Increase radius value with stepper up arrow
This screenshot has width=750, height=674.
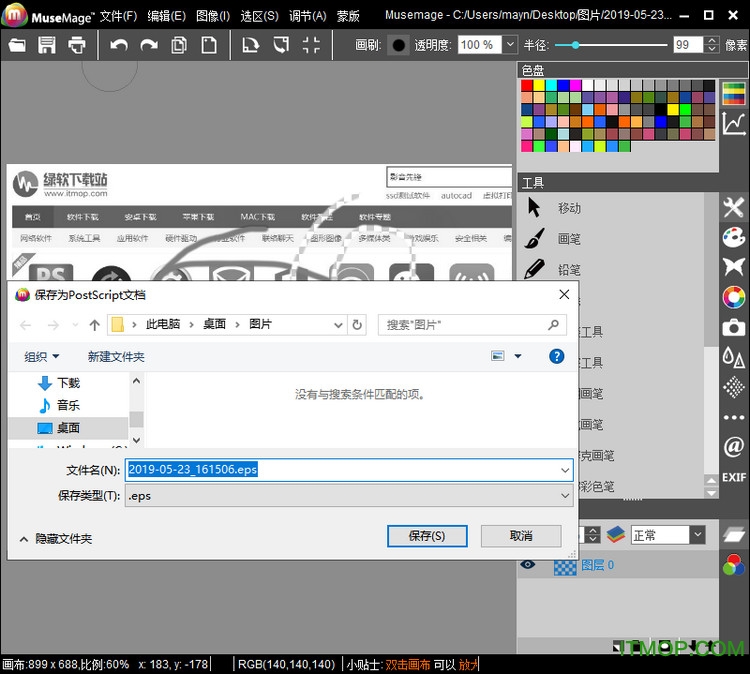(x=712, y=41)
